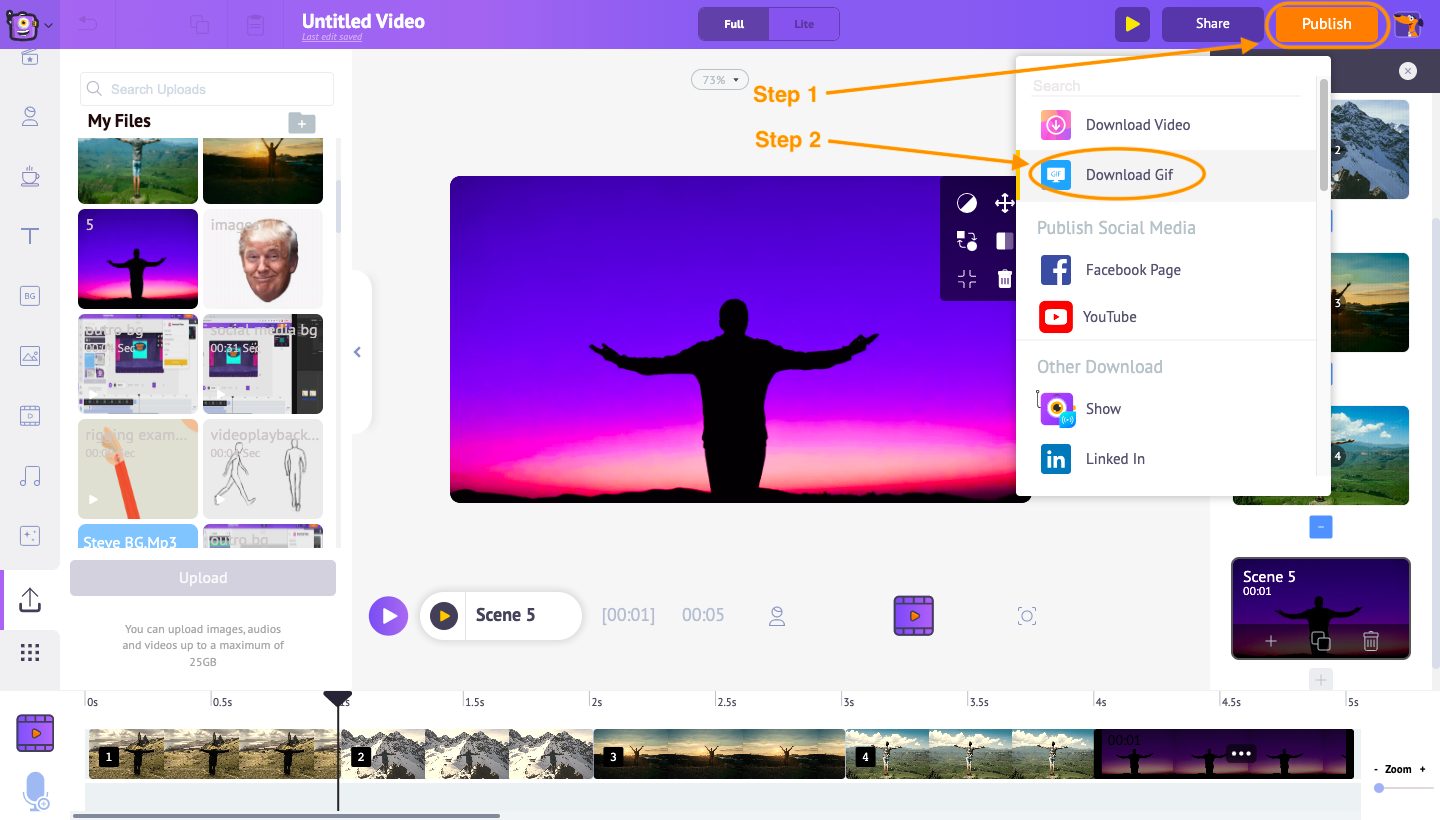Image resolution: width=1440 pixels, height=820 pixels.
Task: Select the purple sunset thumbnail labeled 5
Action: tap(138, 258)
